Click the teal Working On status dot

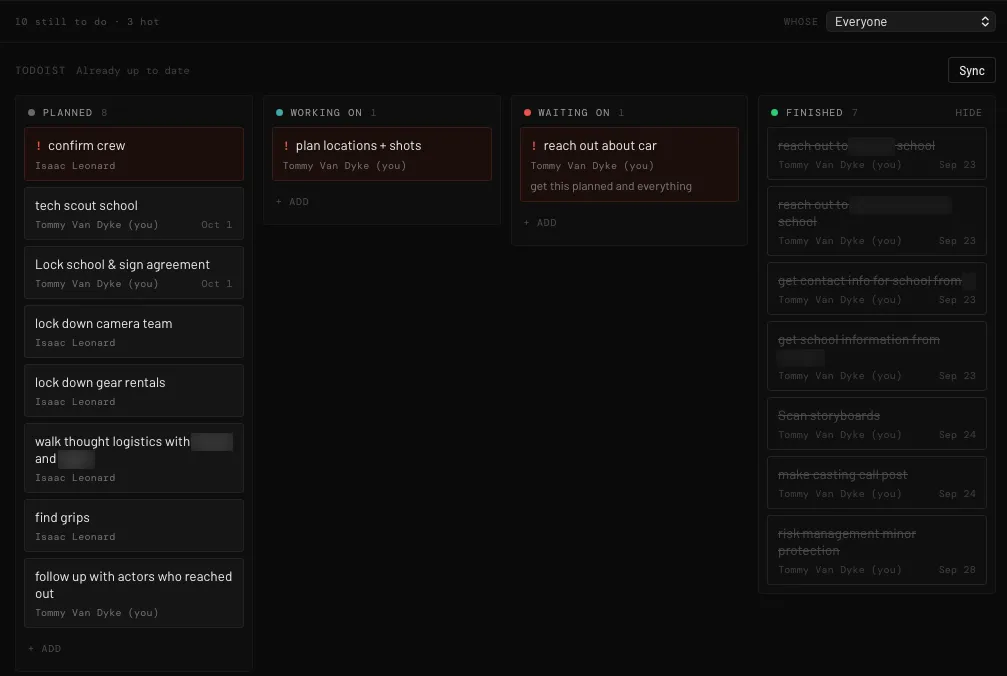click(279, 113)
